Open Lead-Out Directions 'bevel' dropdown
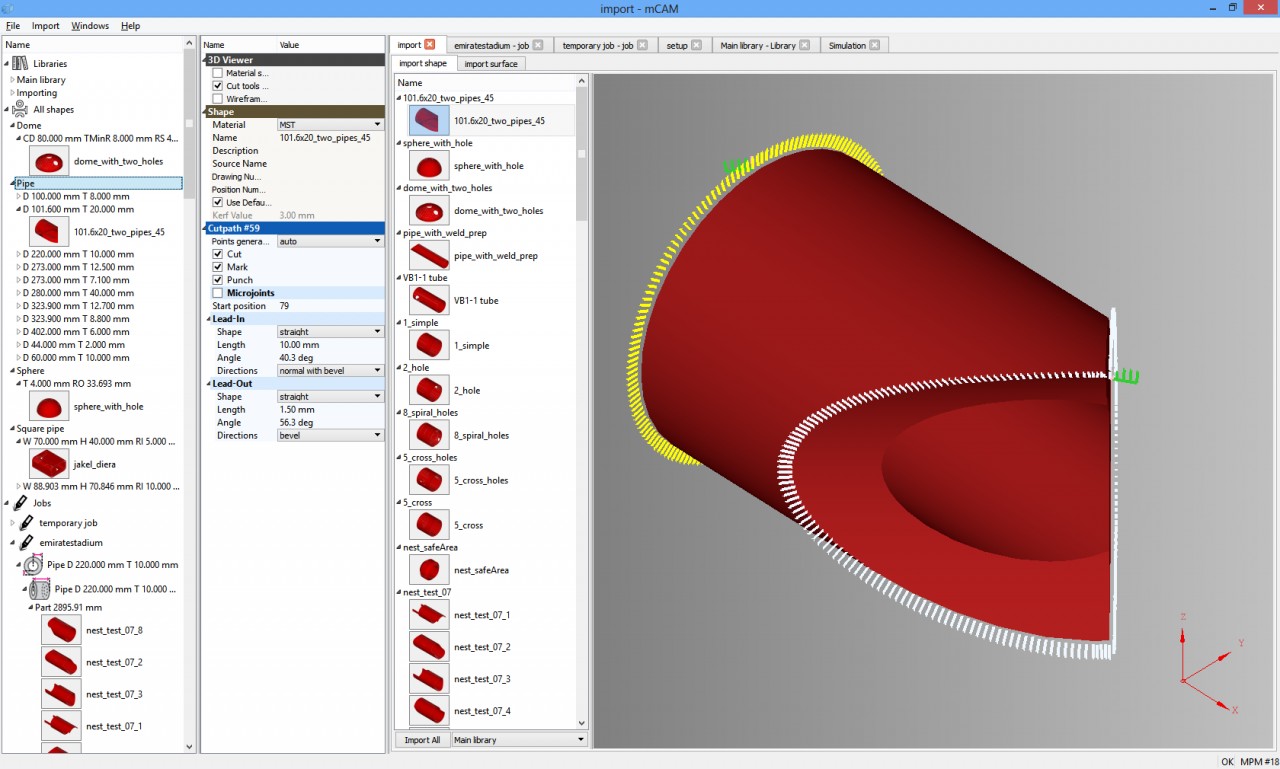1280x769 pixels. [x=330, y=435]
